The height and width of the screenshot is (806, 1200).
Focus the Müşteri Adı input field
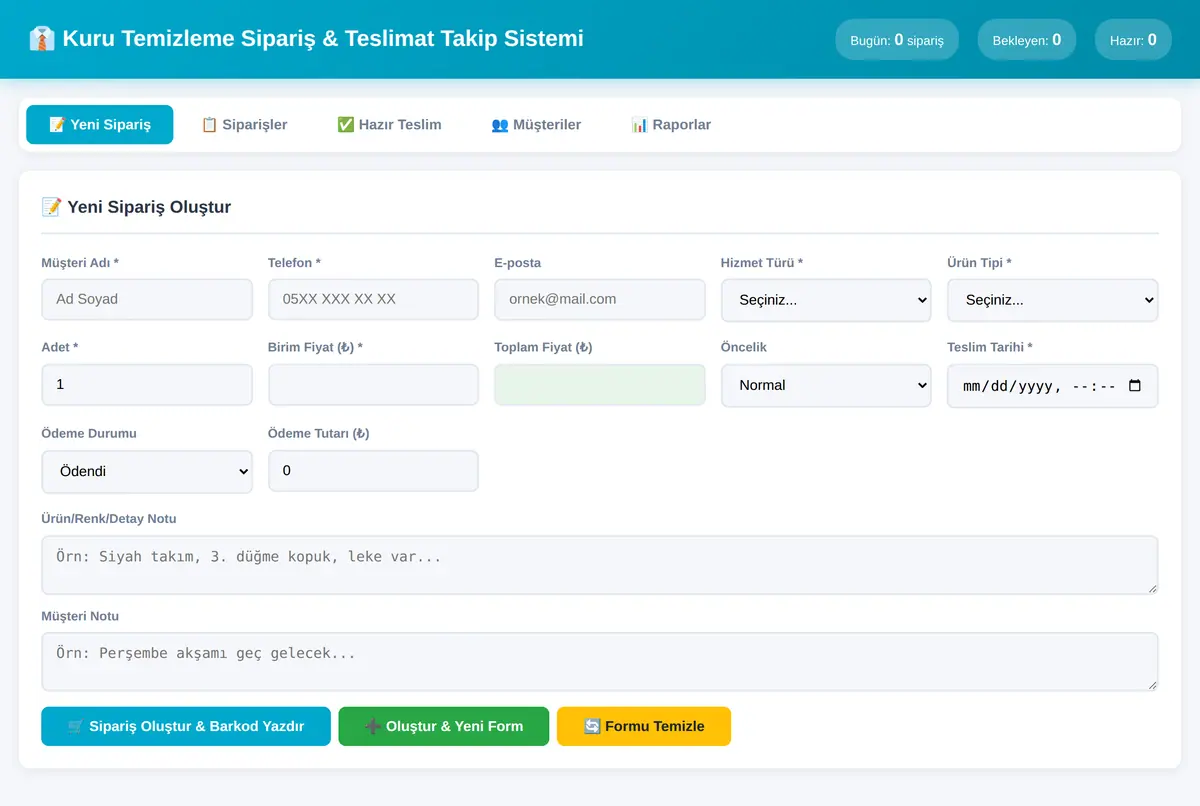pyautogui.click(x=147, y=299)
